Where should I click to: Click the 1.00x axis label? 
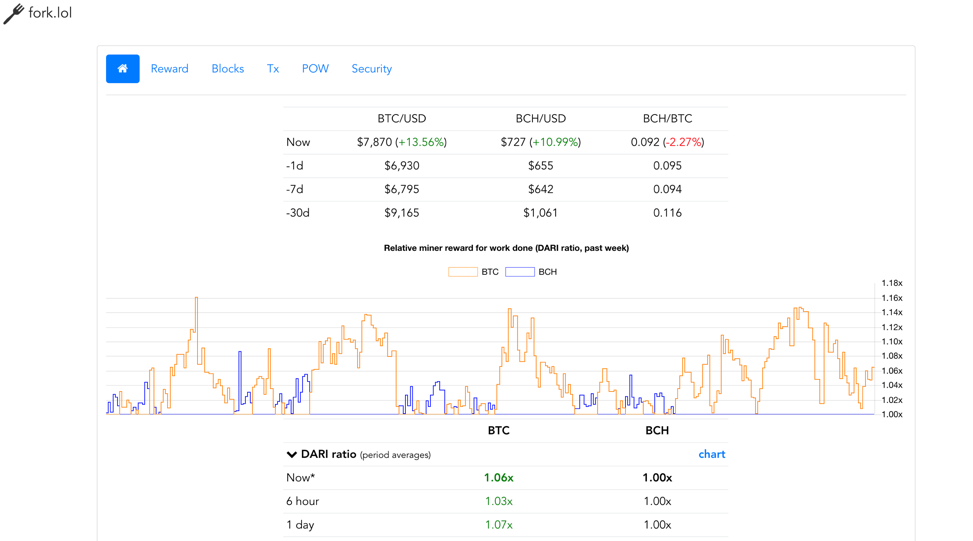[x=892, y=414]
